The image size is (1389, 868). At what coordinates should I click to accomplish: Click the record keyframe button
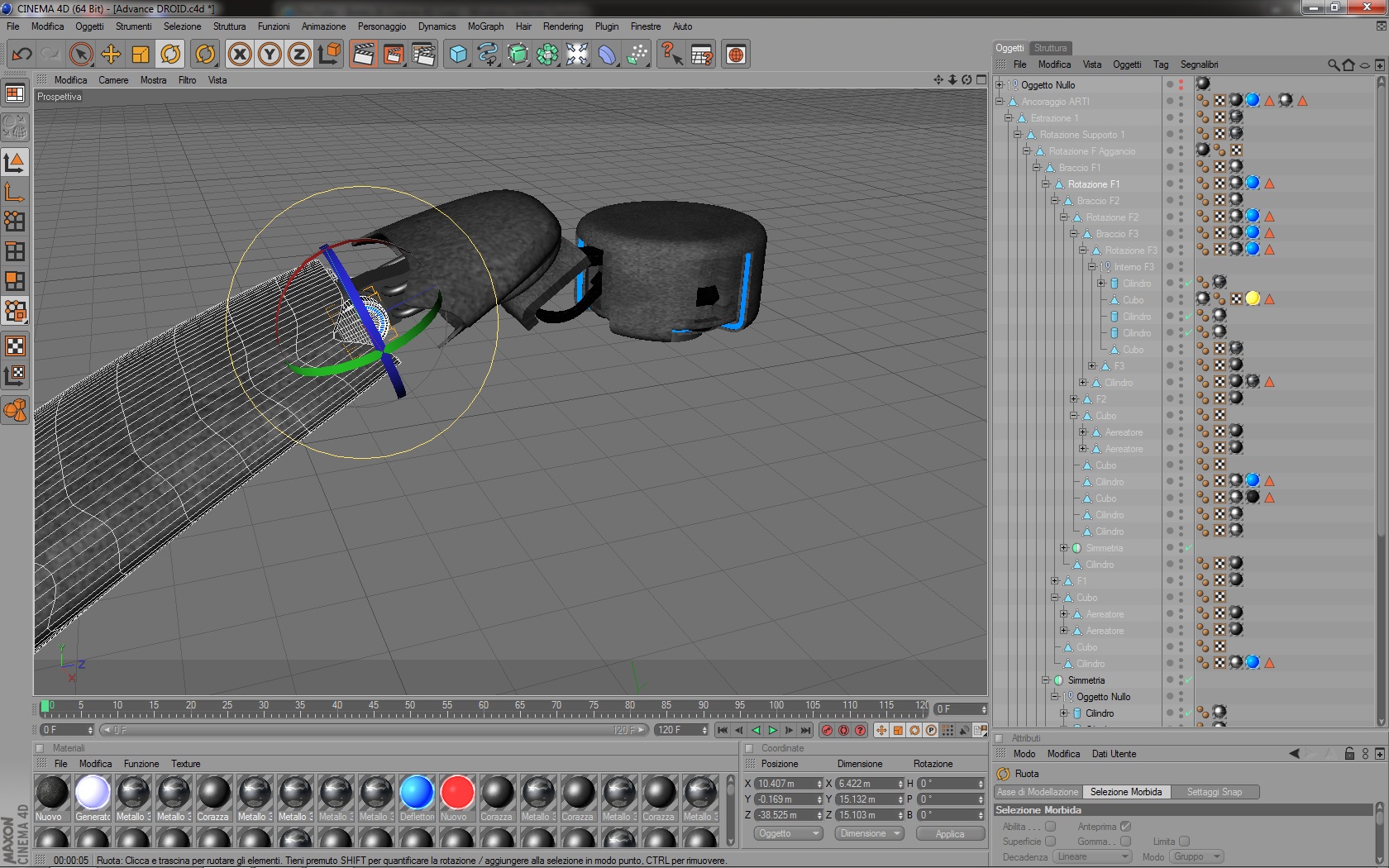[x=827, y=730]
